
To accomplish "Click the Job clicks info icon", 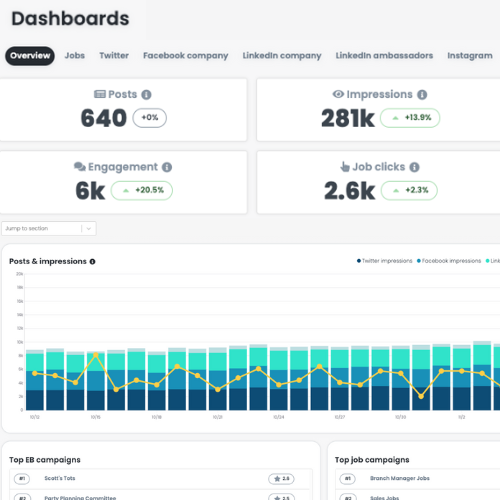I will coord(414,167).
